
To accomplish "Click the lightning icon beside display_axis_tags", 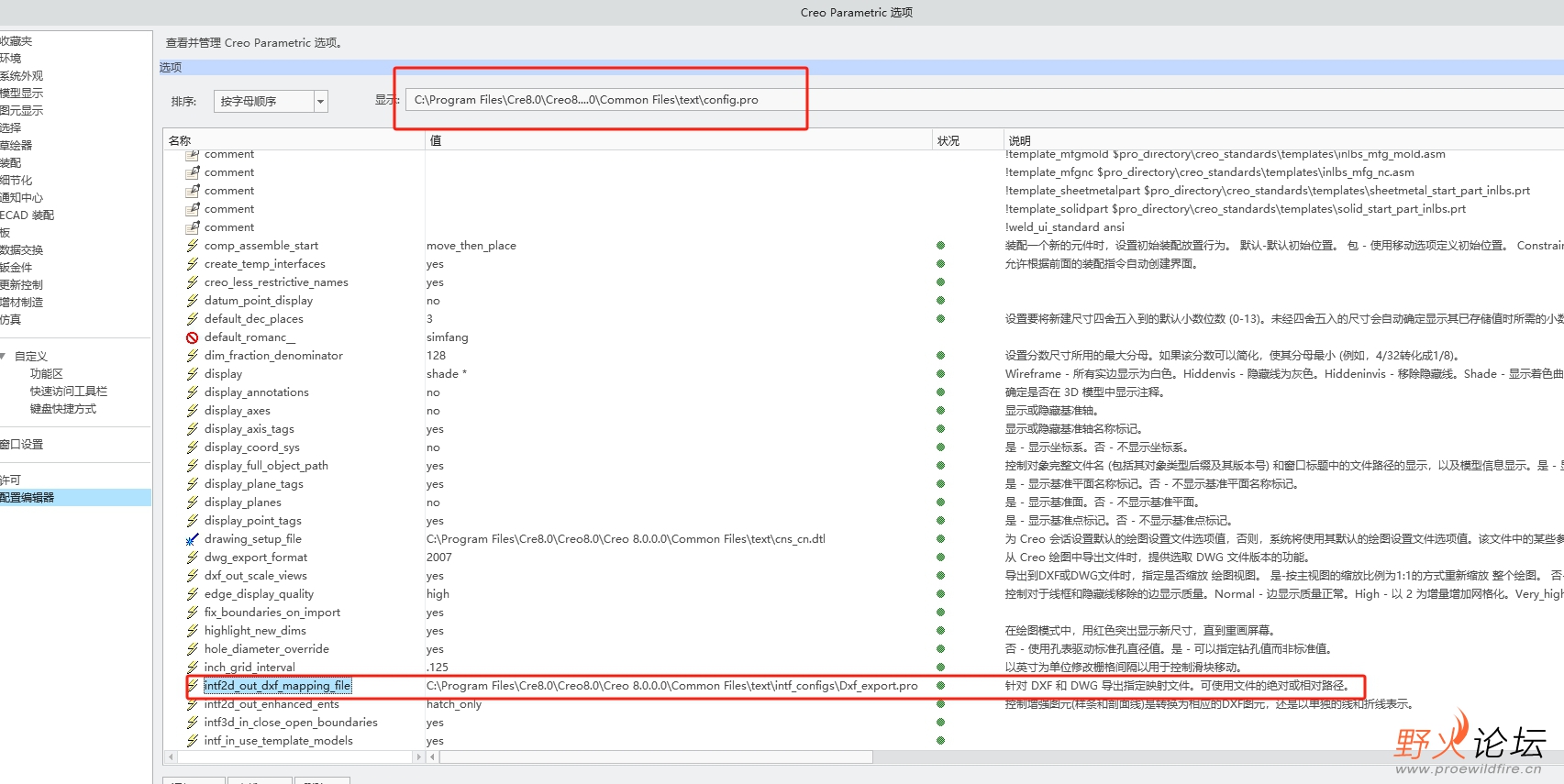I will [x=193, y=429].
